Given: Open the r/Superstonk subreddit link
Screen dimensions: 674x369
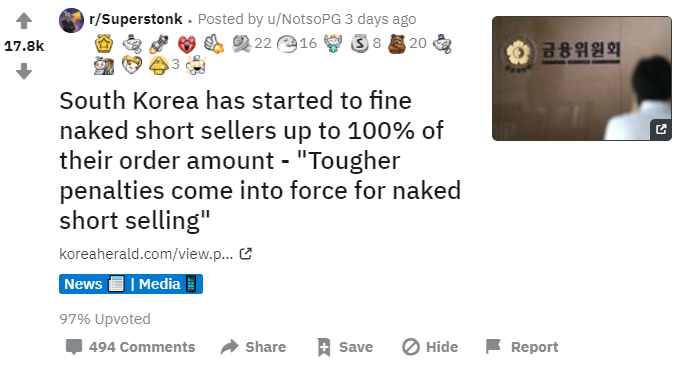Looking at the screenshot, I should tap(136, 19).
